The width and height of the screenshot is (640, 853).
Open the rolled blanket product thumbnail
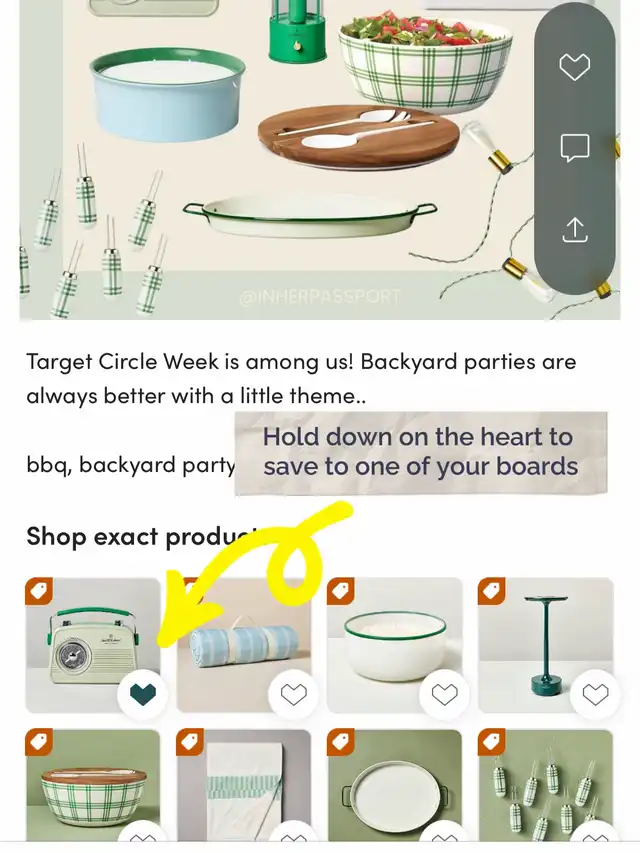[x=244, y=645]
